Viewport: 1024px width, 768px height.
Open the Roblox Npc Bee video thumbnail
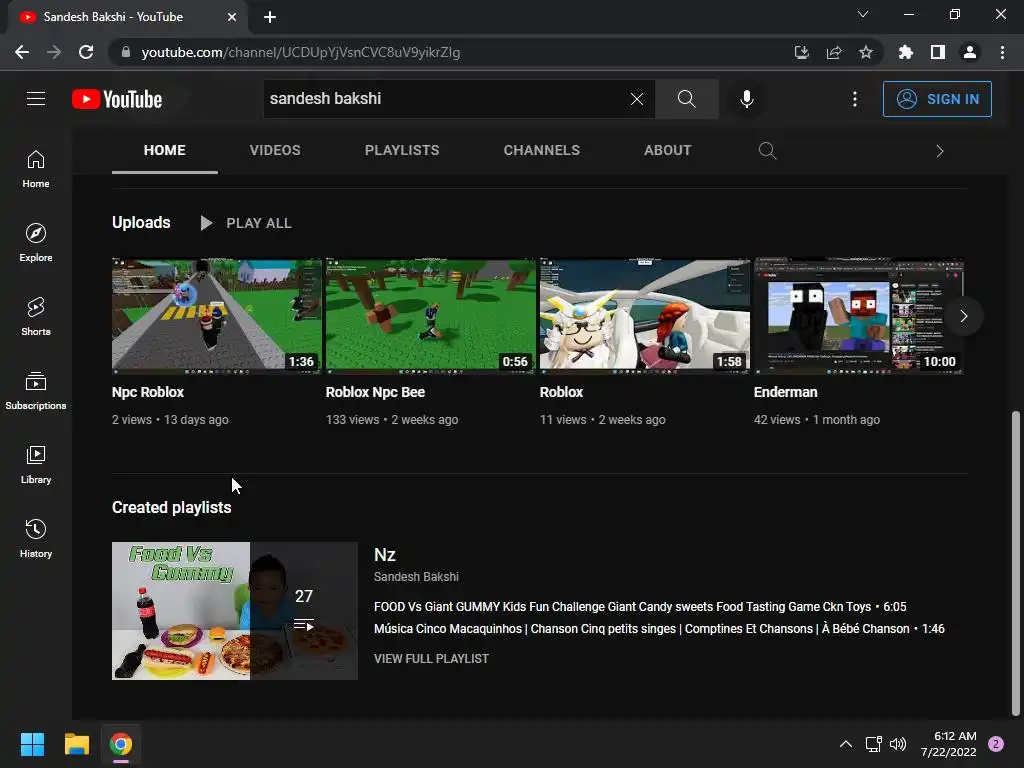pyautogui.click(x=430, y=316)
